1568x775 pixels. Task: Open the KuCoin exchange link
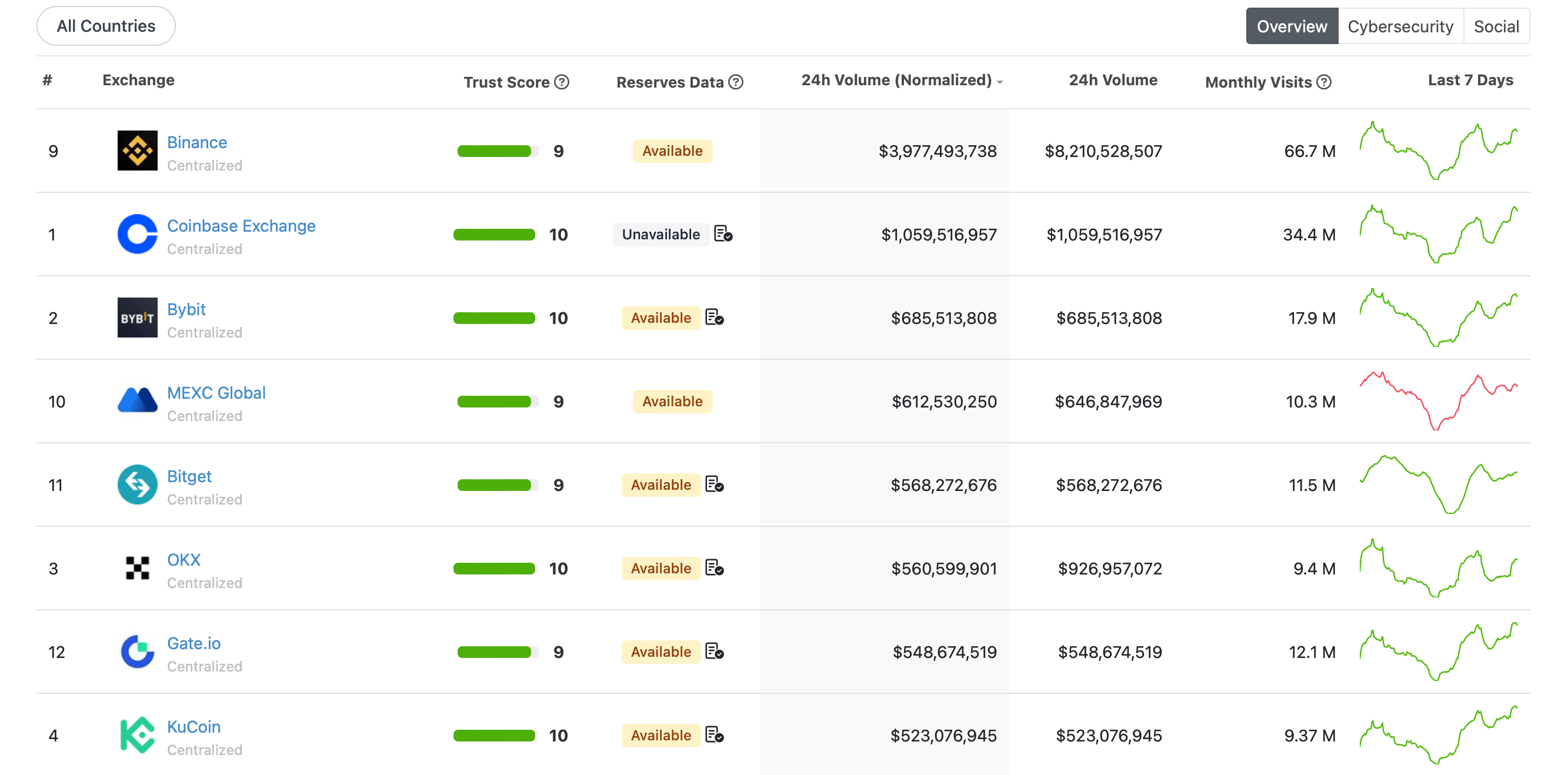pos(194,726)
